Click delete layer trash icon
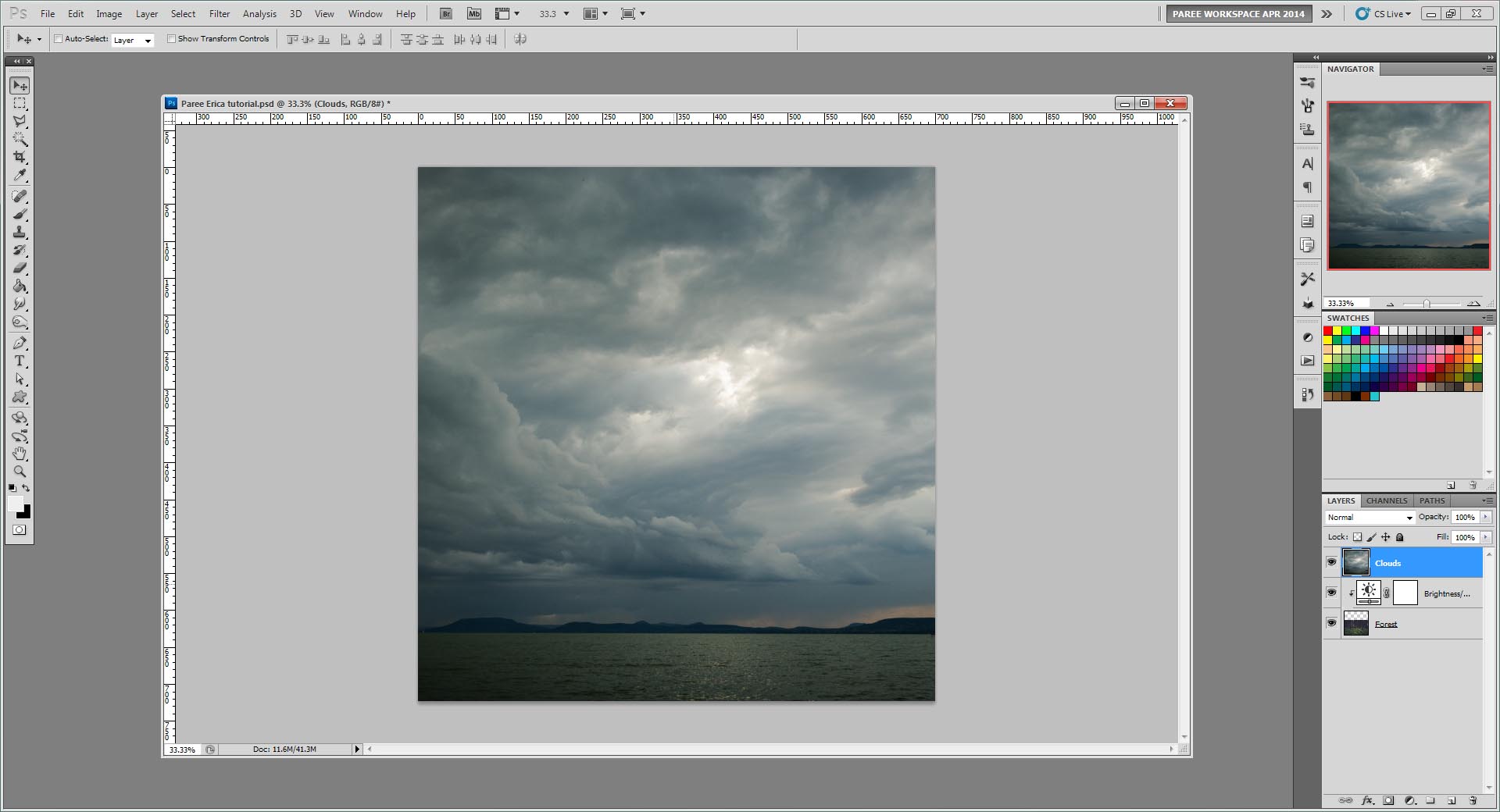Image resolution: width=1500 pixels, height=812 pixels. click(x=1473, y=800)
